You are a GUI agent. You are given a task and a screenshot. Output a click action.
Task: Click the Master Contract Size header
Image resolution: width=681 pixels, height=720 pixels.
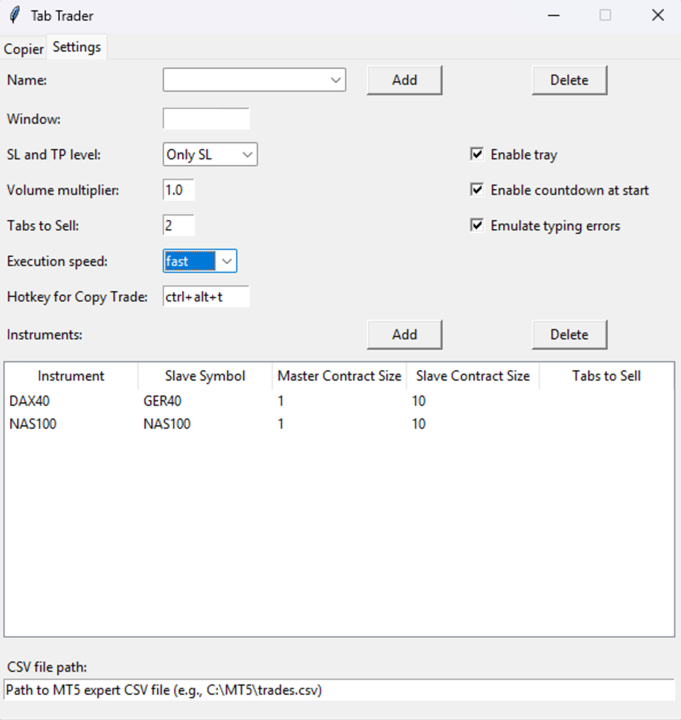tap(339, 376)
